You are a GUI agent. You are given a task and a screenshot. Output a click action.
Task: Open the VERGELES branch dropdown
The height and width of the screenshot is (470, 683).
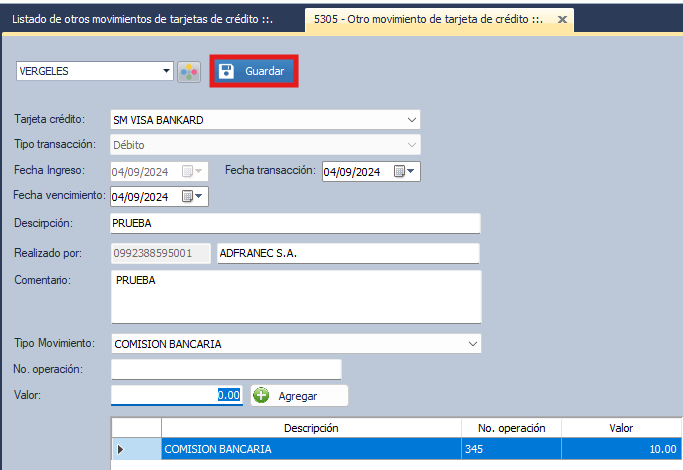pyautogui.click(x=166, y=71)
